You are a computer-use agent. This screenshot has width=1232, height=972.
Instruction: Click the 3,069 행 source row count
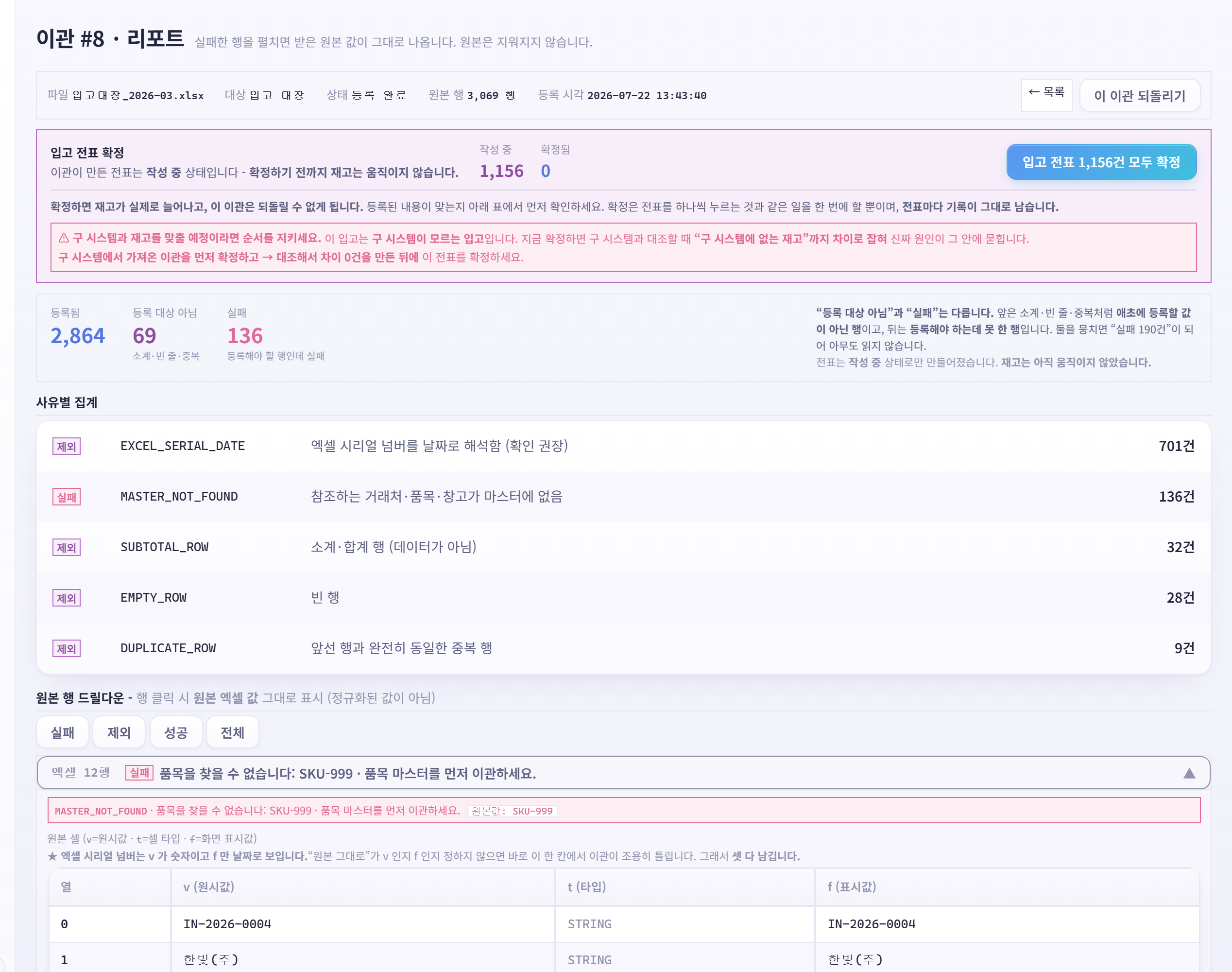pos(492,96)
